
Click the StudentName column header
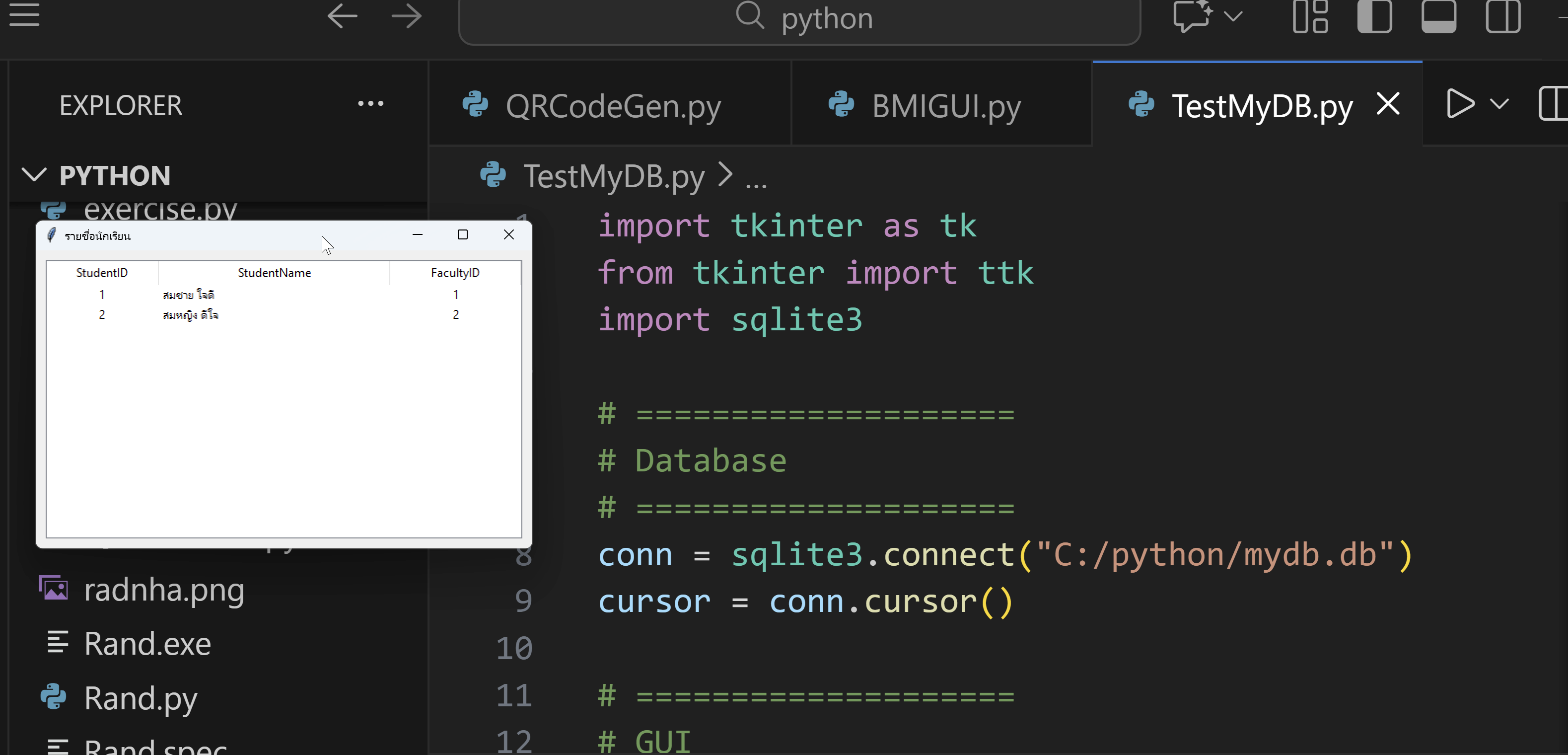274,273
